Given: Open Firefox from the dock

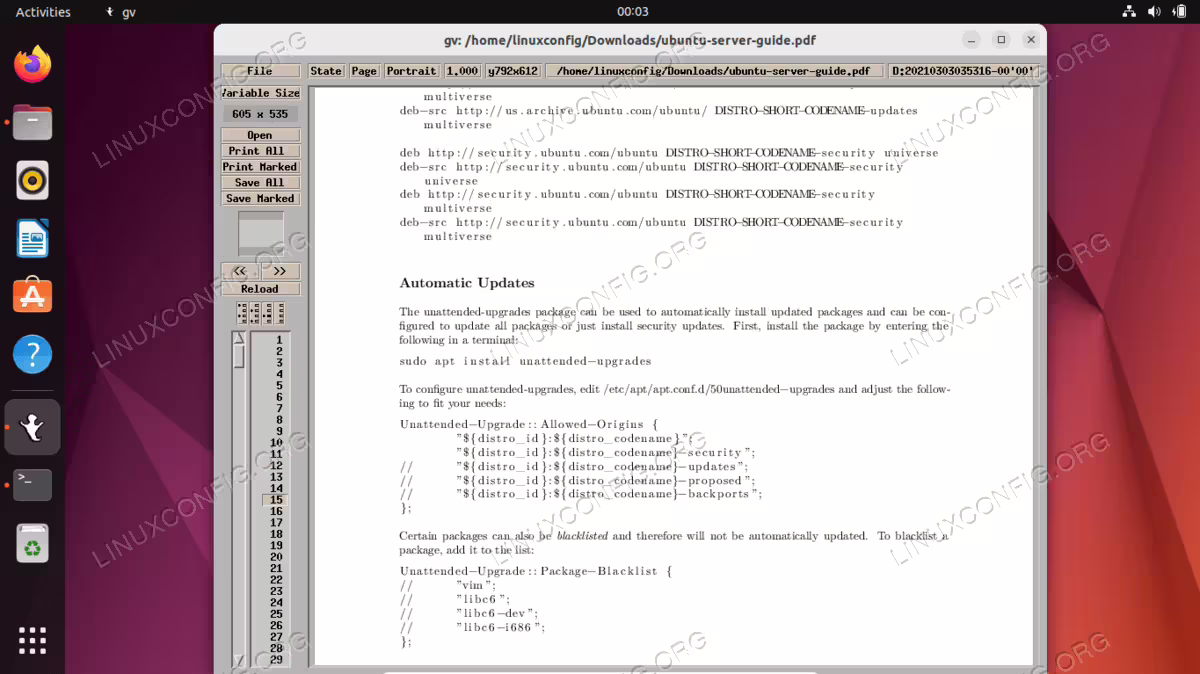Looking at the screenshot, I should pyautogui.click(x=33, y=65).
